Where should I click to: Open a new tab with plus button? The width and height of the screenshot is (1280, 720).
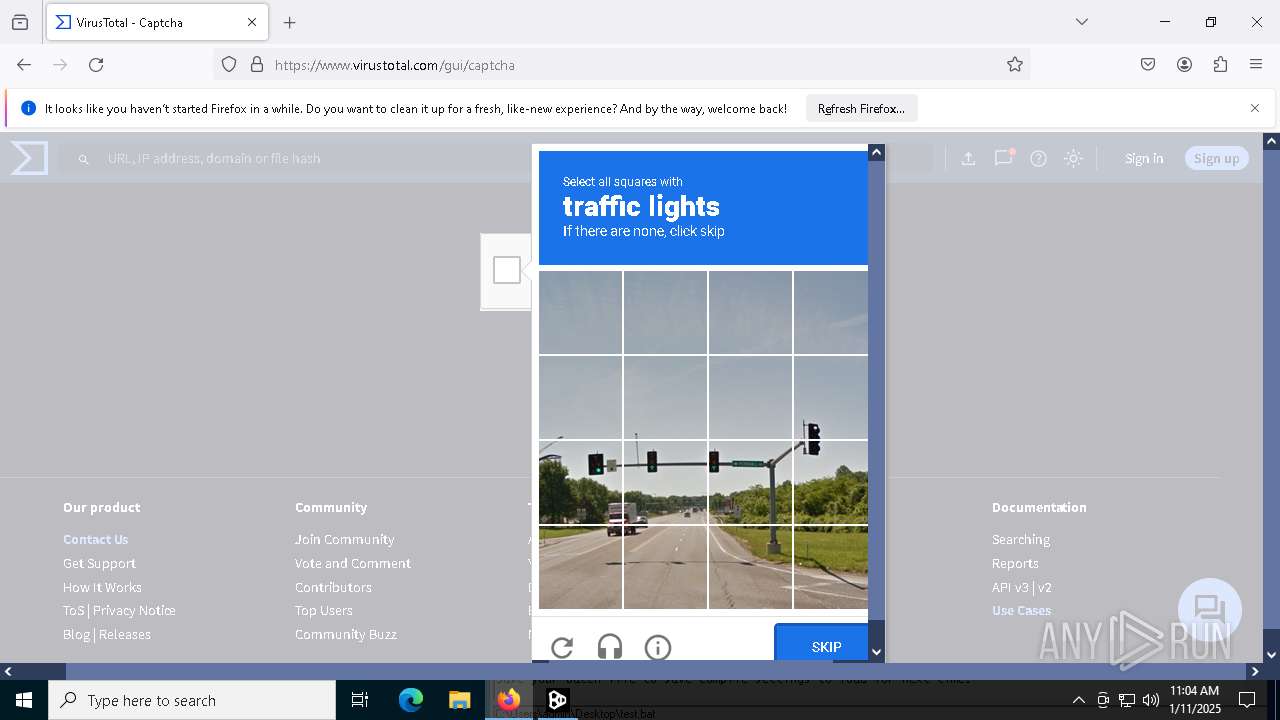(x=290, y=22)
